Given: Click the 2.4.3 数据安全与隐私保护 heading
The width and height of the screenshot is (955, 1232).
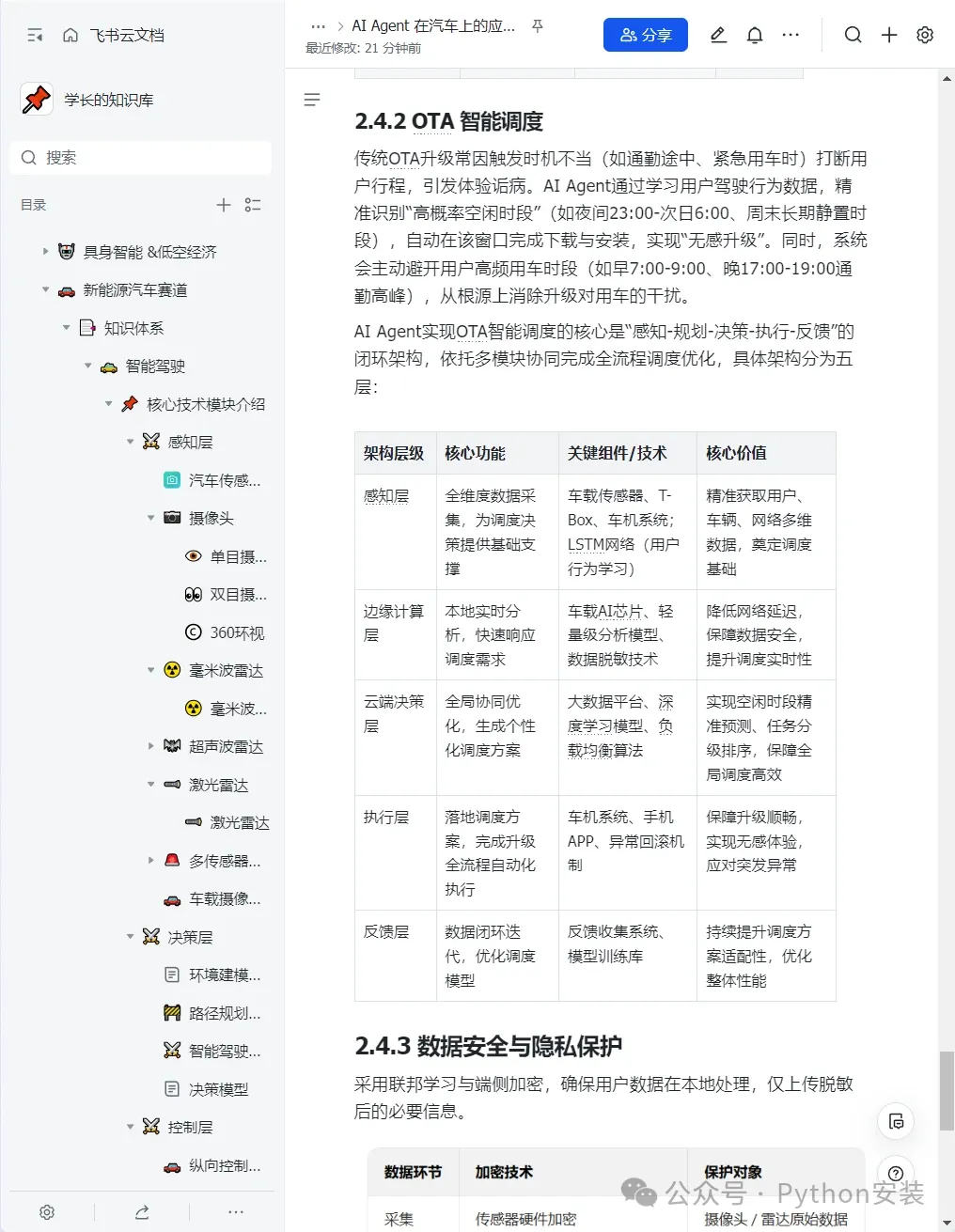Looking at the screenshot, I should click(x=489, y=1046).
